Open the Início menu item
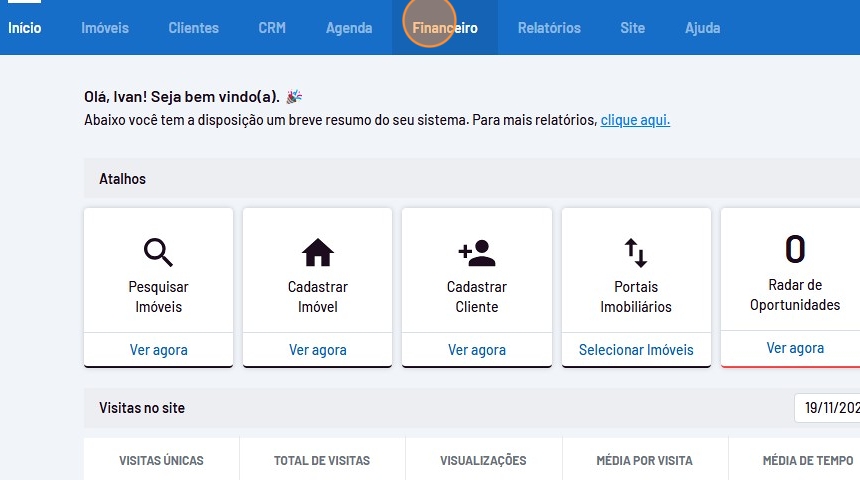Screen dimensions: 860x480 pyautogui.click(x=25, y=28)
